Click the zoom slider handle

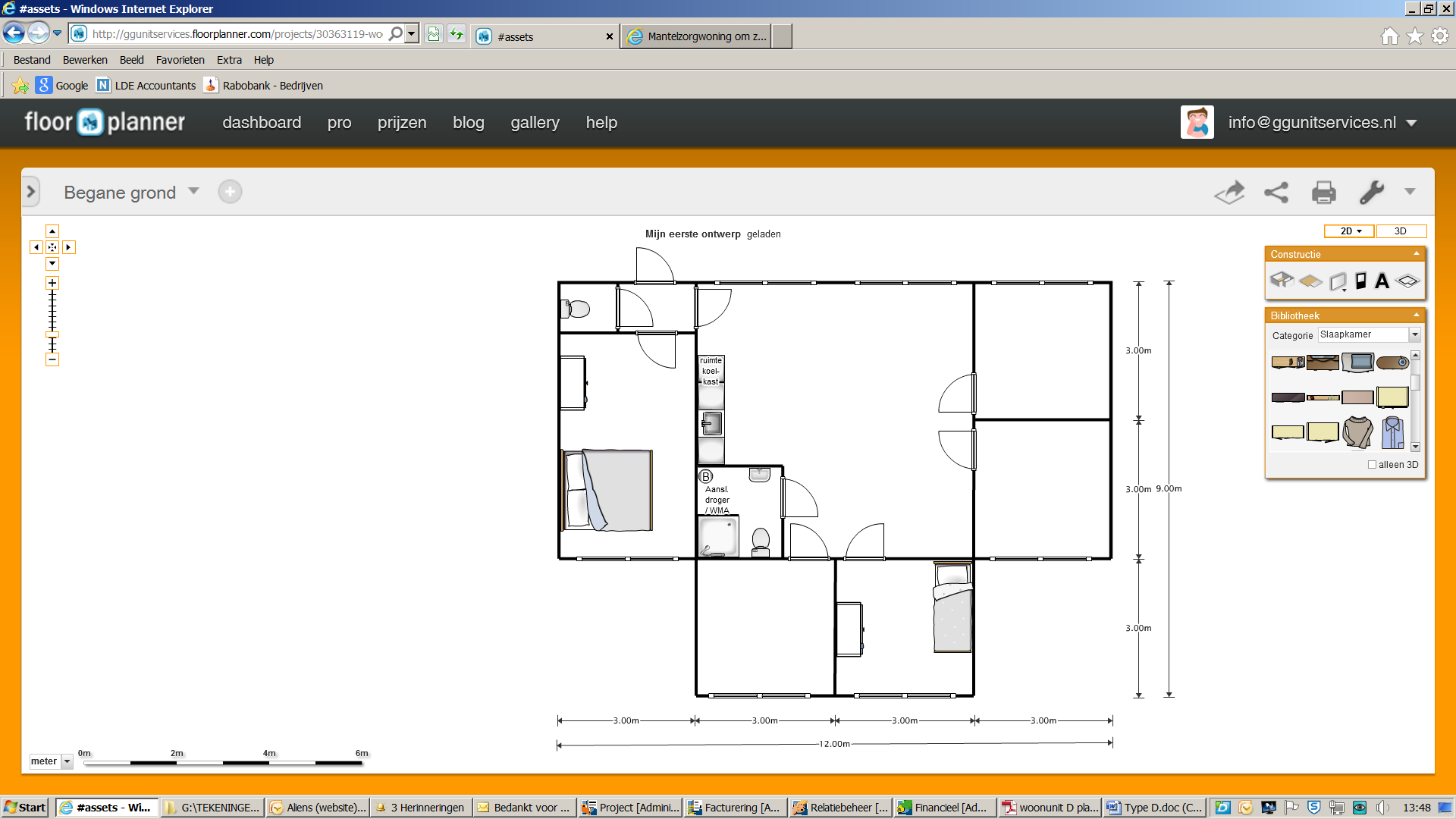(52, 334)
